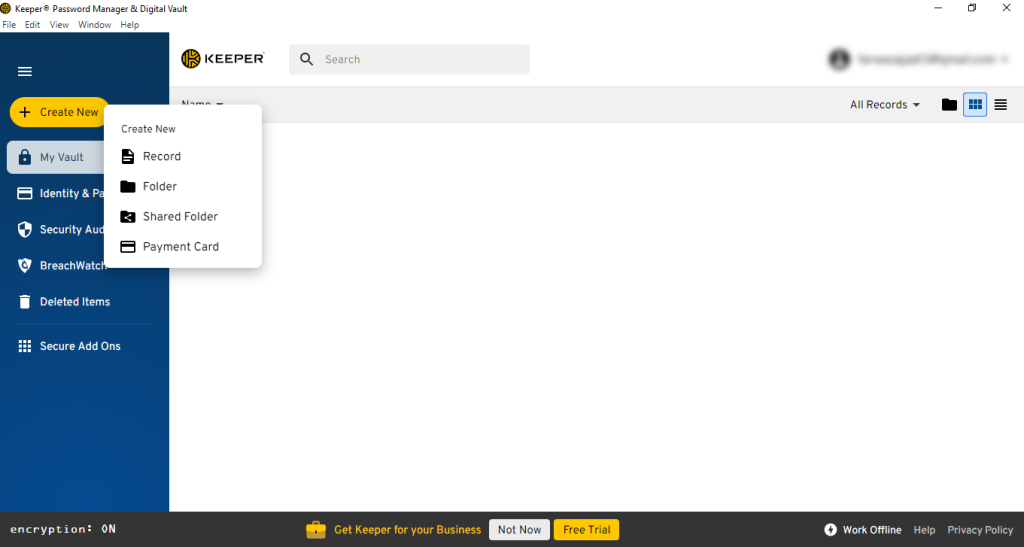
Task: Click the My Vault lock icon
Action: click(x=25, y=157)
